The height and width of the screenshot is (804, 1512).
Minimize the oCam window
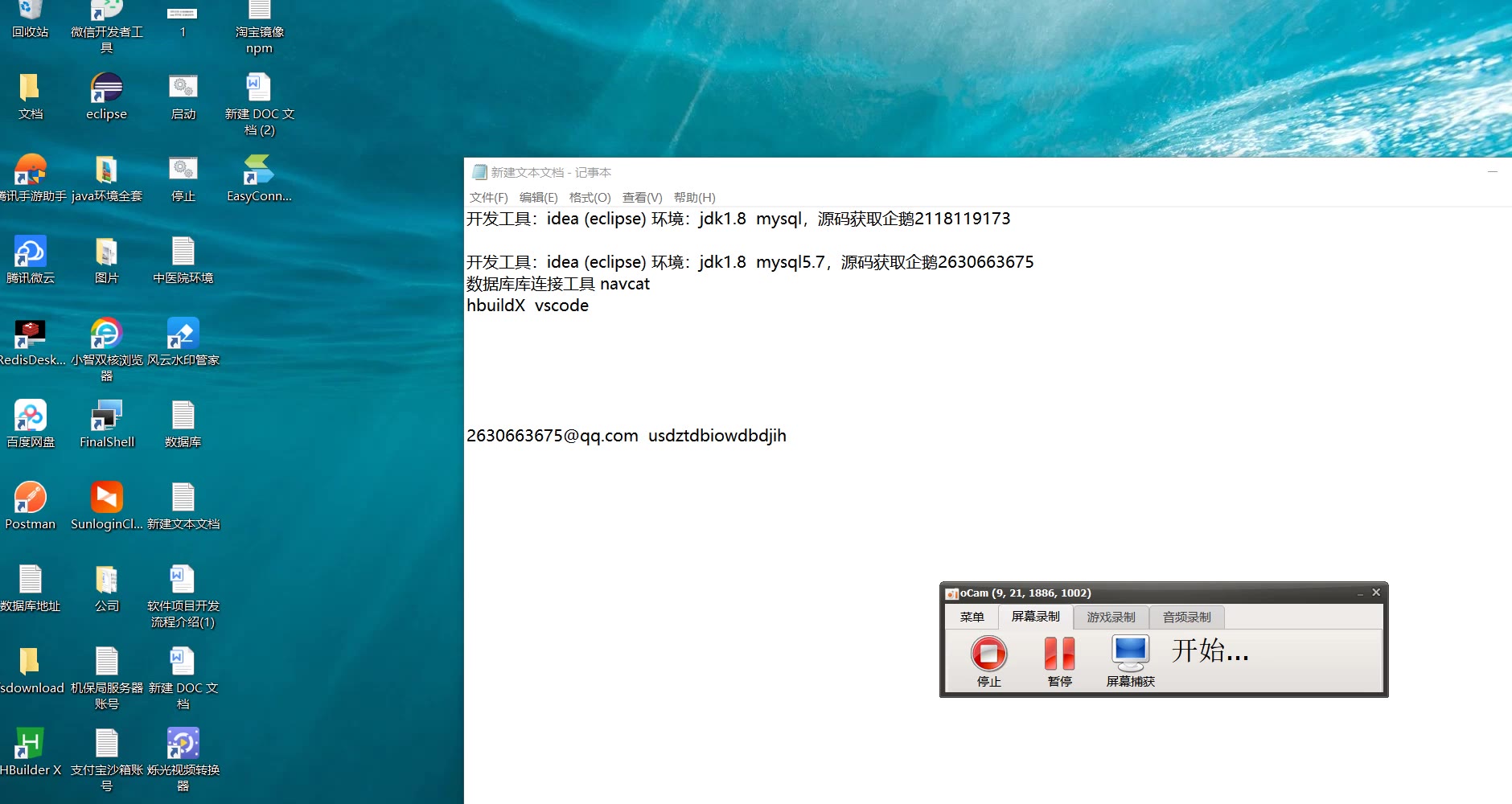1360,593
